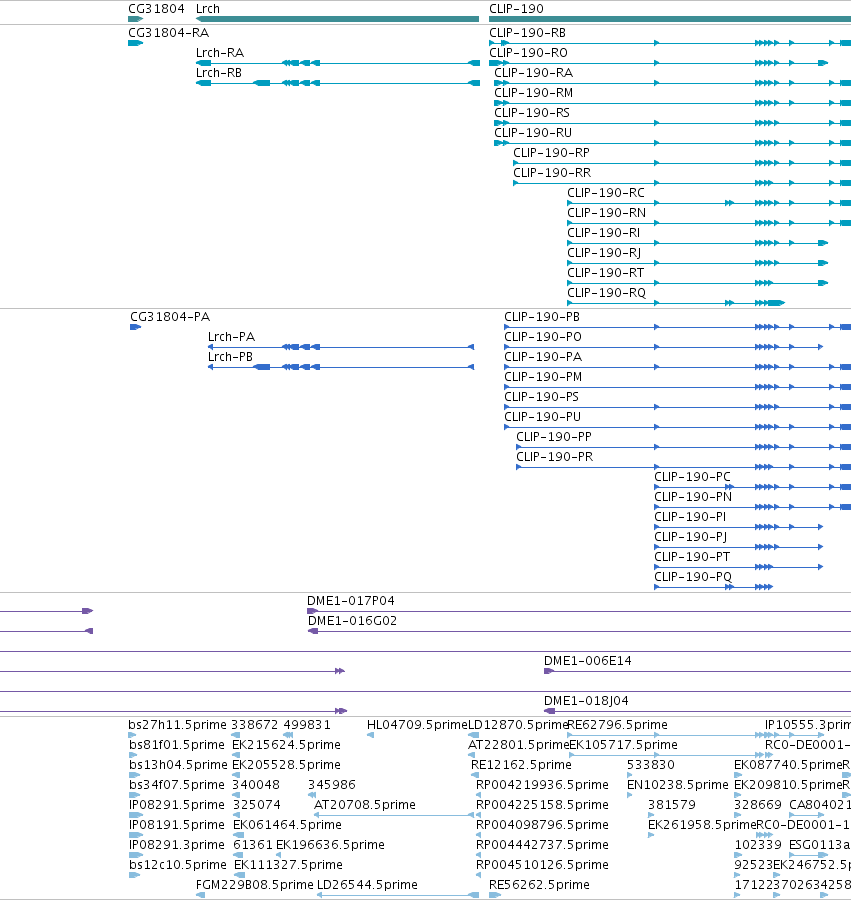
Task: Select EST RP004219936.5prime
Action: pos(542,785)
